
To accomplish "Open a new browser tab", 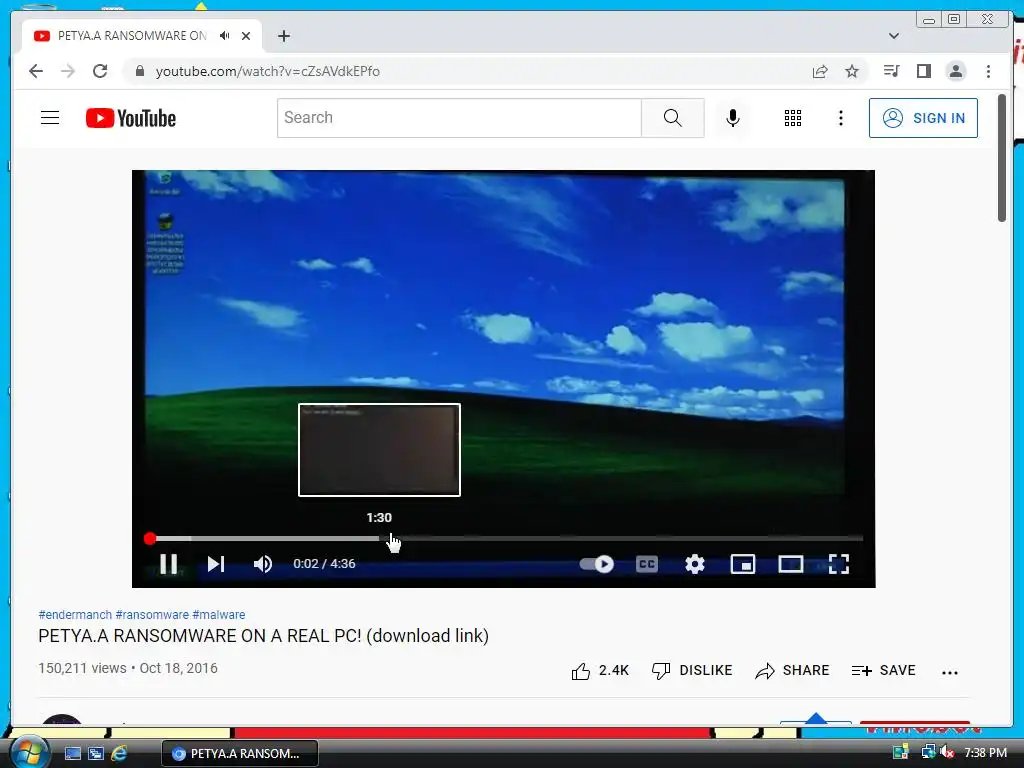I will 283,36.
